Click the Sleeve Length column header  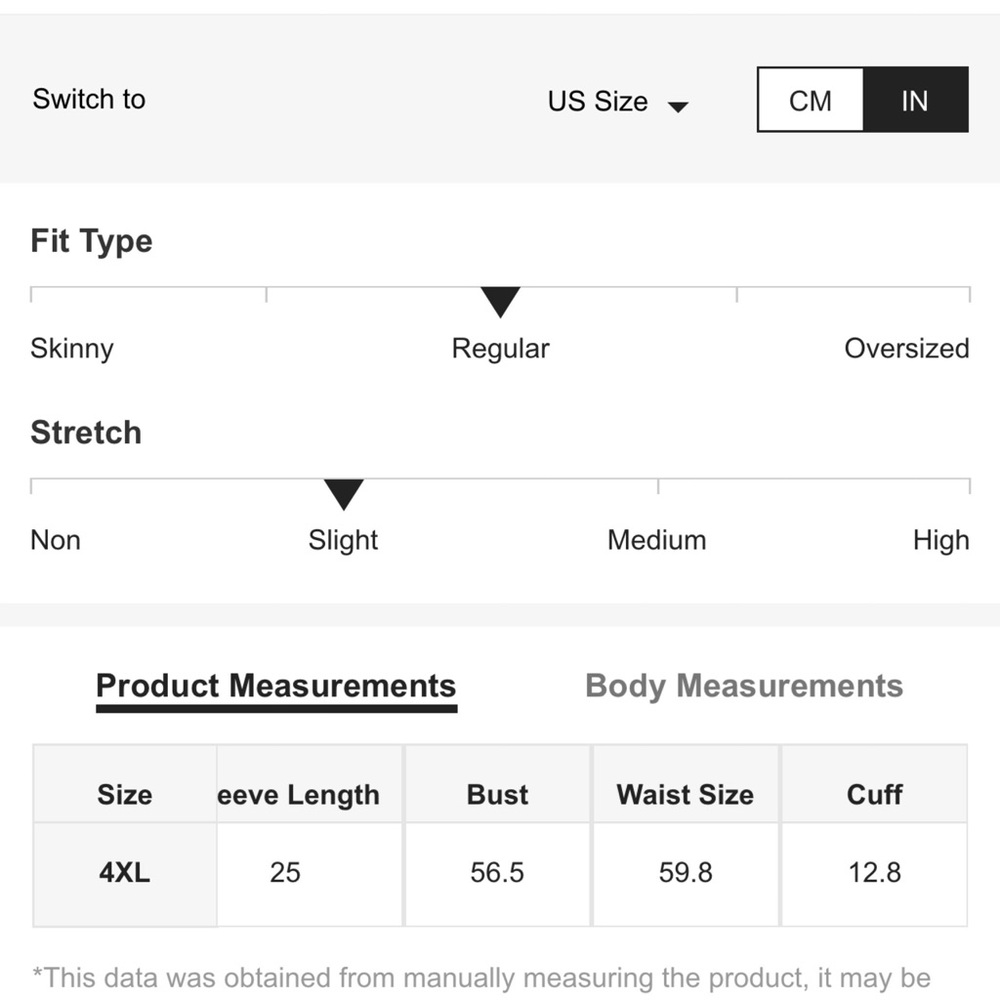(x=299, y=795)
